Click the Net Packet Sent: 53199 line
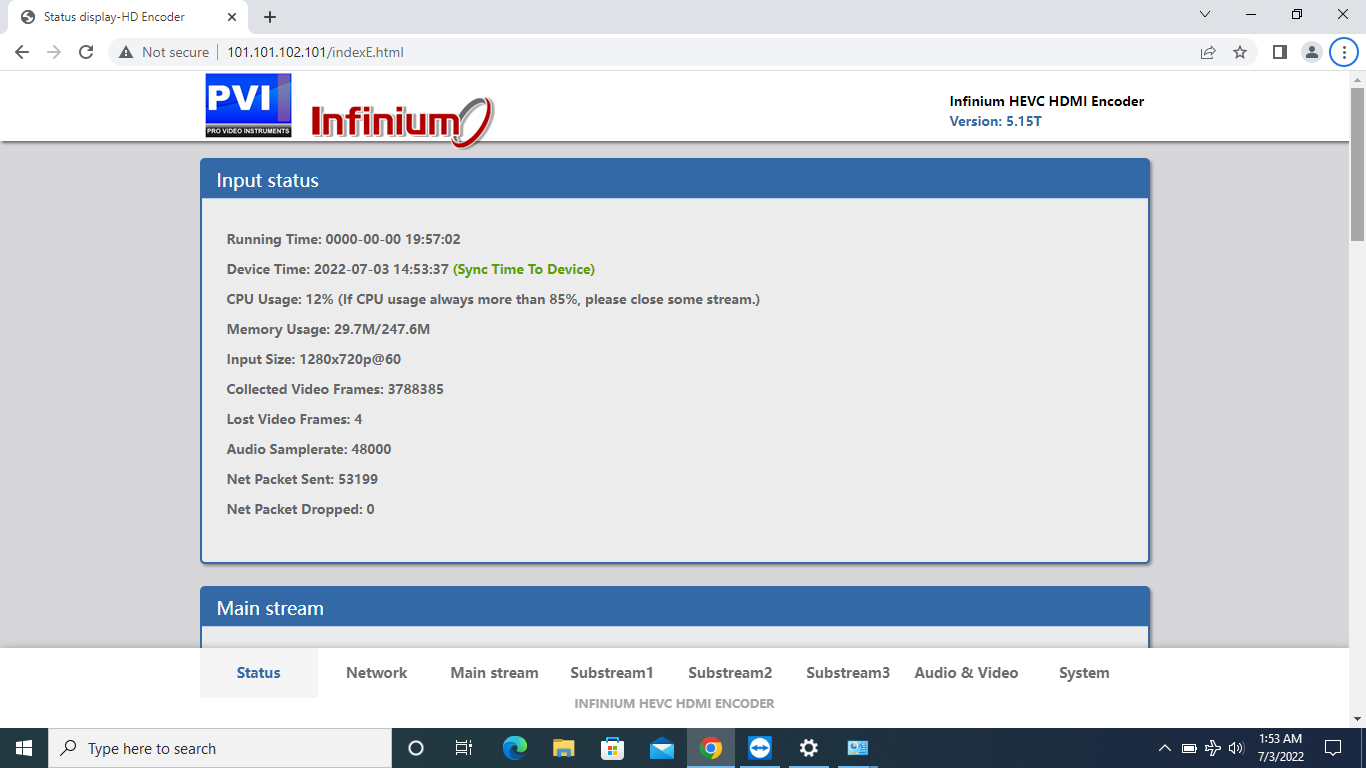 [302, 479]
